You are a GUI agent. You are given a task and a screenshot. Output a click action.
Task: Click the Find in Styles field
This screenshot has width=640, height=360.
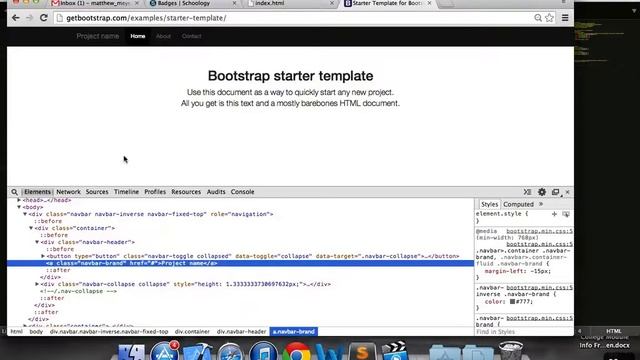tap(524, 332)
